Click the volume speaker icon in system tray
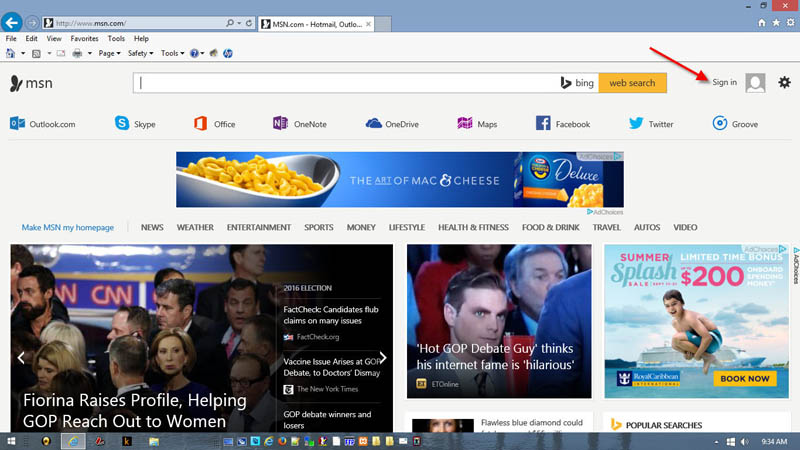This screenshot has width=800, height=450. click(744, 442)
